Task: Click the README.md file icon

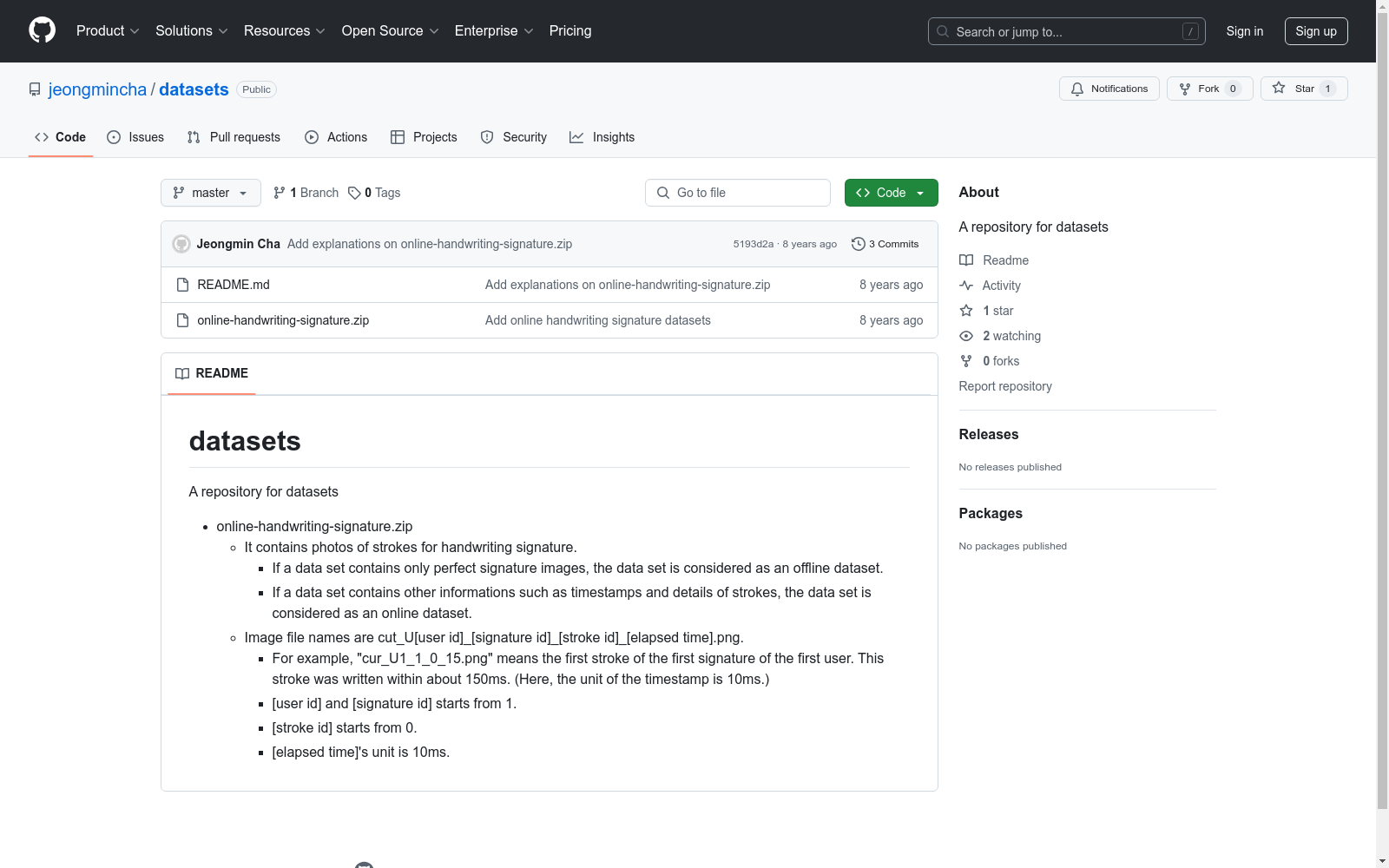Action: (182, 285)
